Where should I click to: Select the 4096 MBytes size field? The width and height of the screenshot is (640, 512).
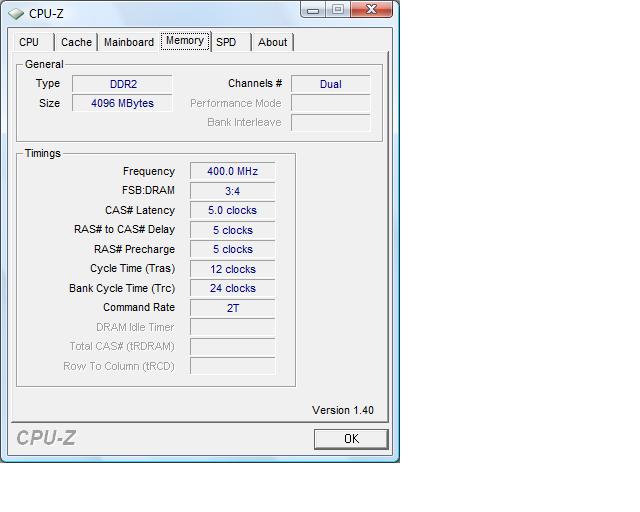coord(122,103)
